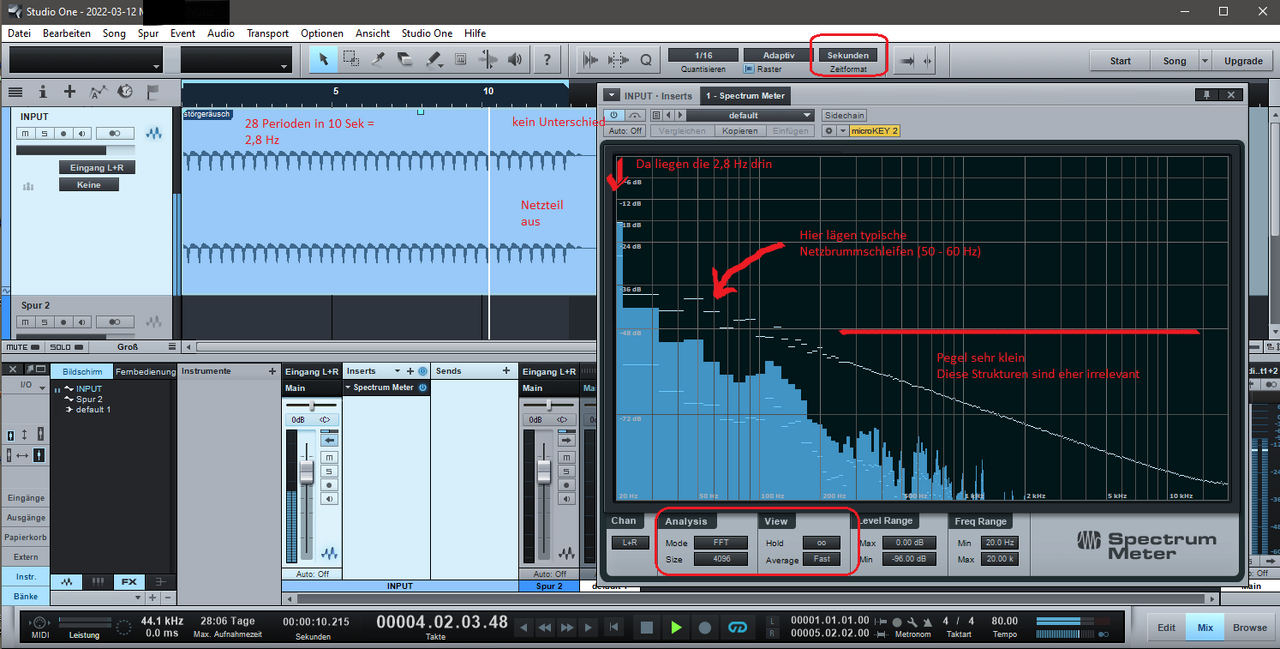Click the Size 4096 value field

tap(721, 559)
